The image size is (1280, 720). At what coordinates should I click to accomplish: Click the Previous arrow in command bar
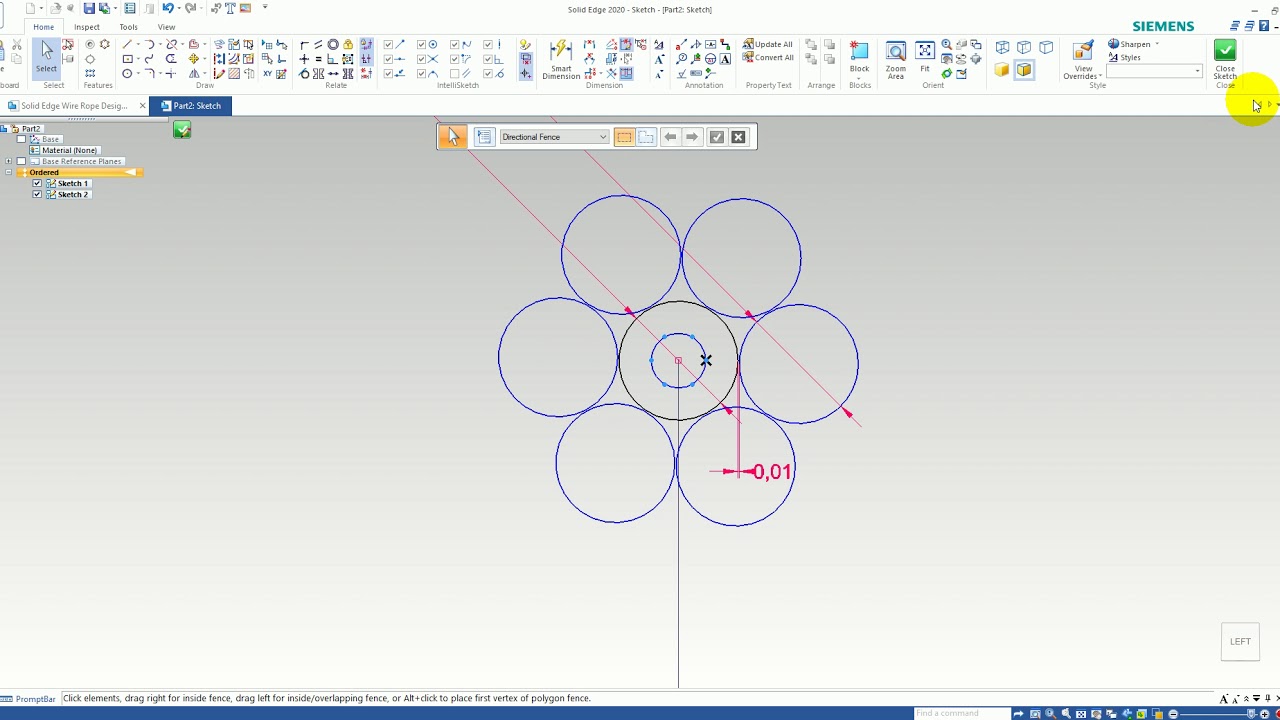pyautogui.click(x=670, y=137)
